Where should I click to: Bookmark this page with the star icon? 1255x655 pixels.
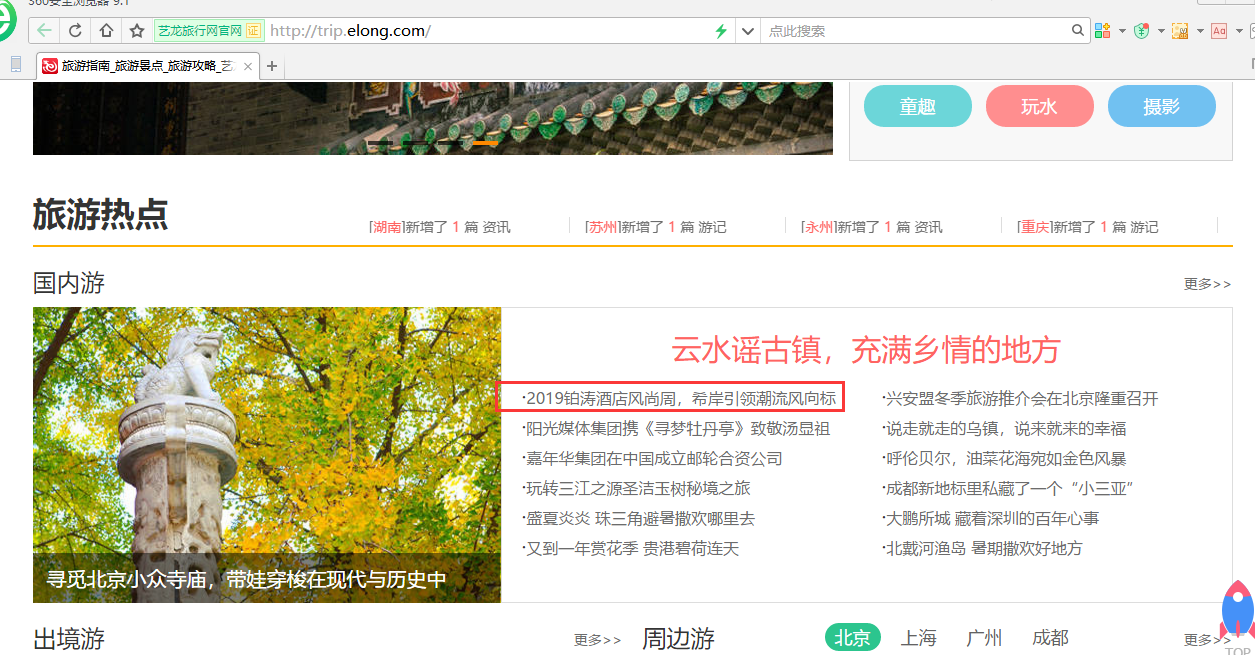pos(137,31)
